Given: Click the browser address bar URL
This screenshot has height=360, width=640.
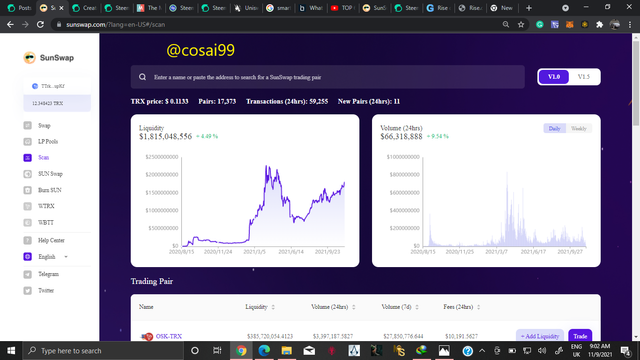Looking at the screenshot, I should (x=116, y=24).
